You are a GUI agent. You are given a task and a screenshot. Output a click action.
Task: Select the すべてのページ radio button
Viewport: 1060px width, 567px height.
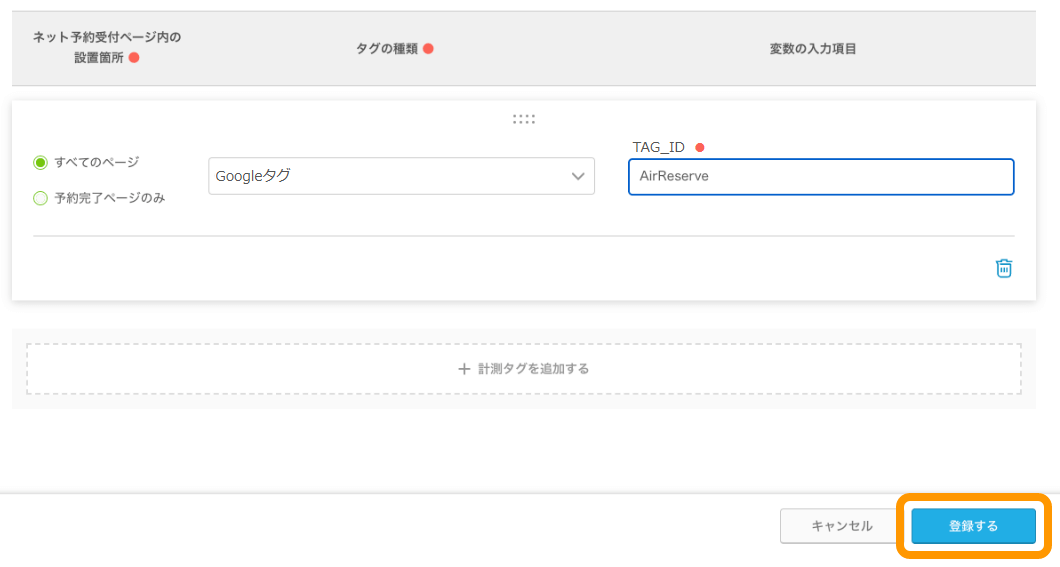41,162
